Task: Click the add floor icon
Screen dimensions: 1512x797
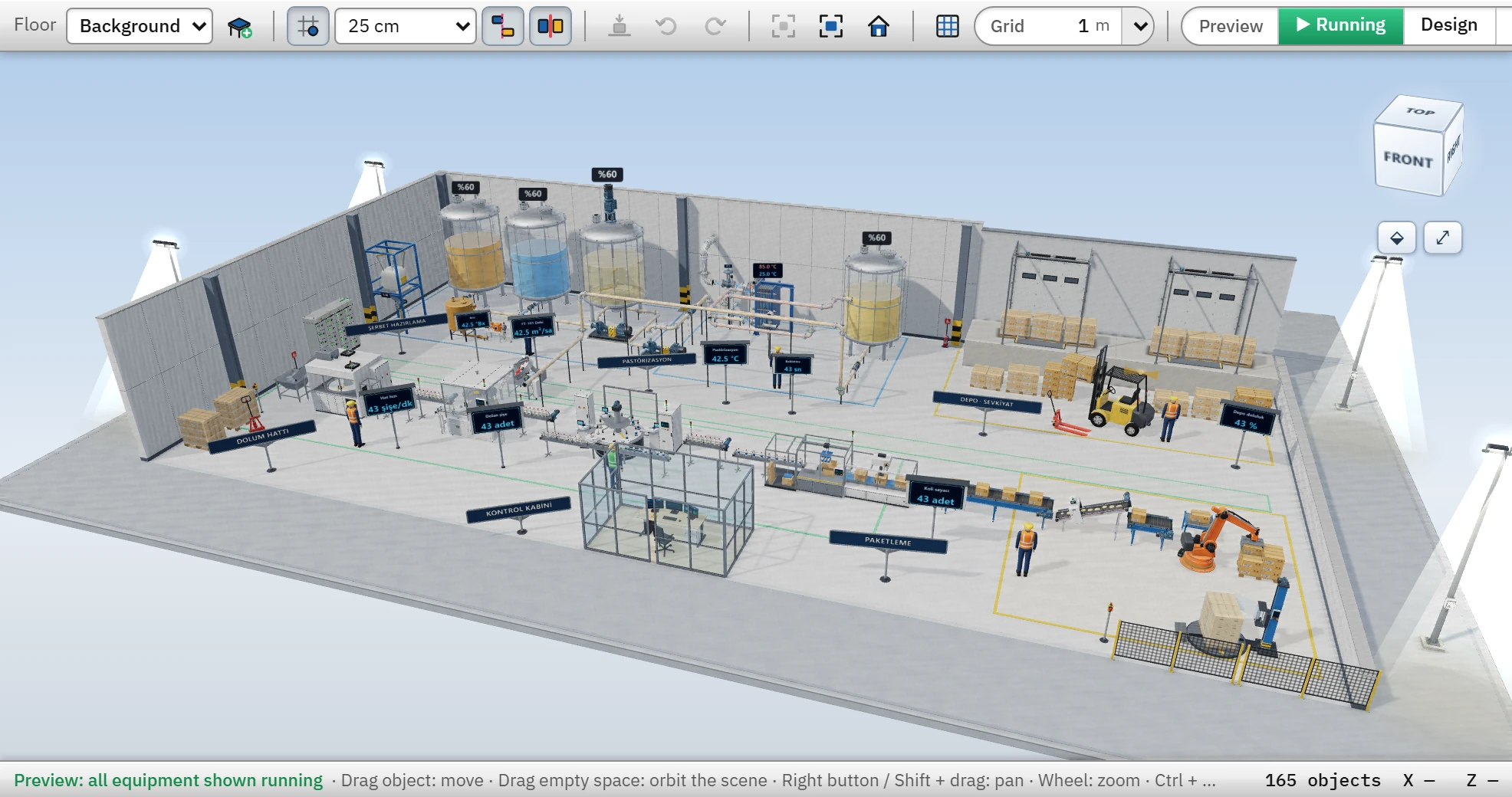Action: 240,27
